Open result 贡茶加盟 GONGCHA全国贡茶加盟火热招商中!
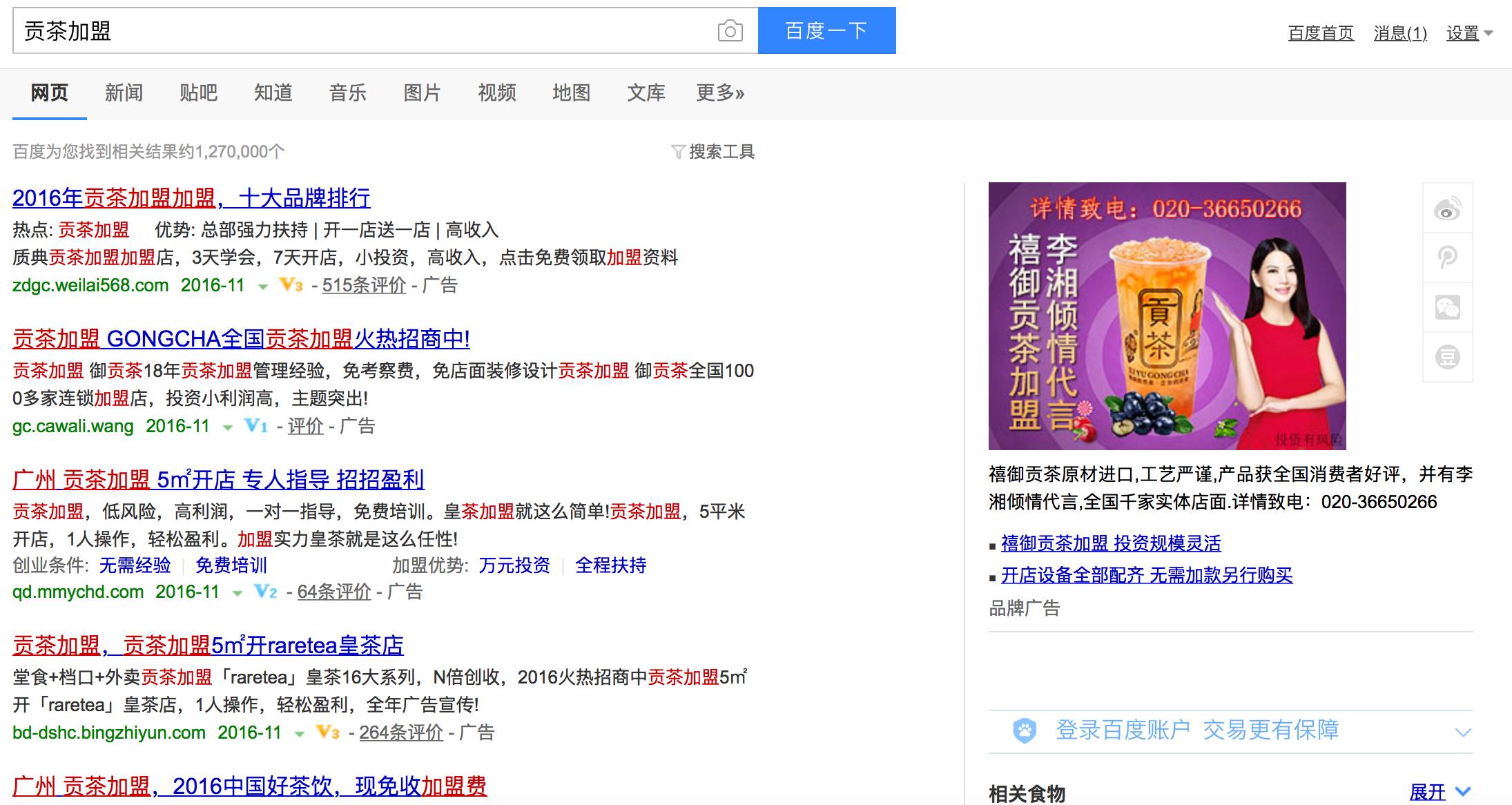 click(241, 339)
